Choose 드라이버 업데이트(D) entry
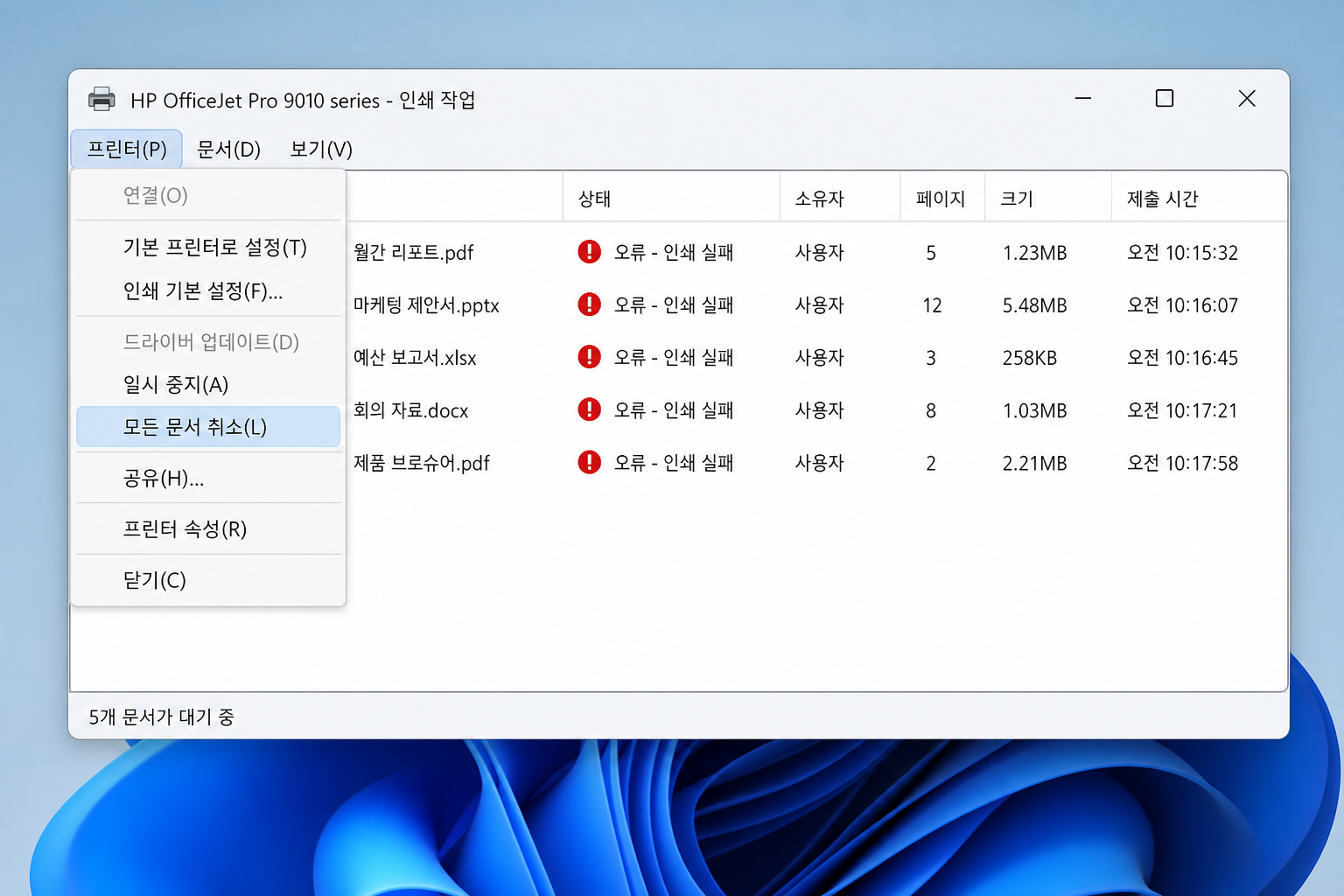 click(x=208, y=341)
